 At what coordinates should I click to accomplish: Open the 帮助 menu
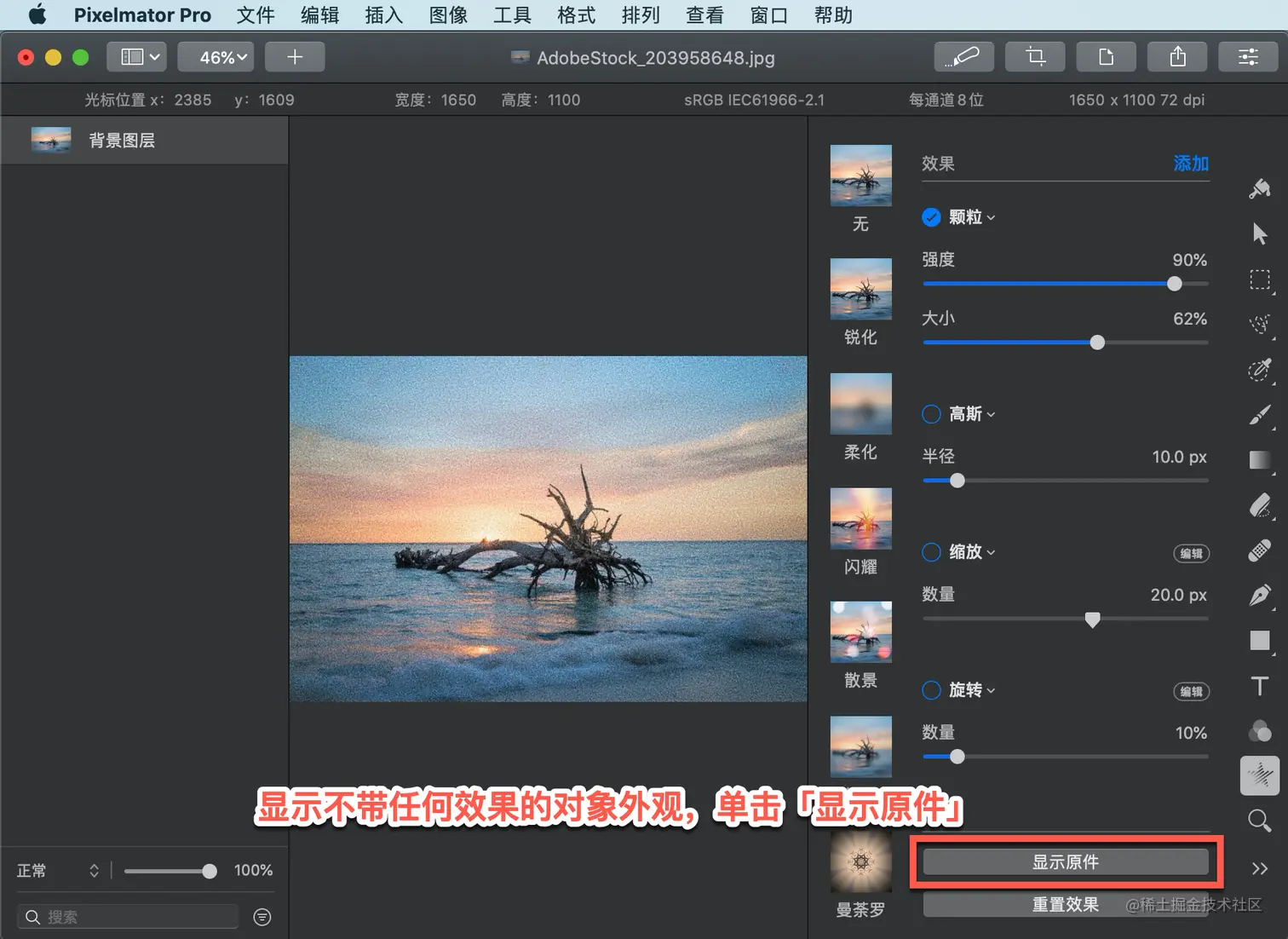pos(833,15)
